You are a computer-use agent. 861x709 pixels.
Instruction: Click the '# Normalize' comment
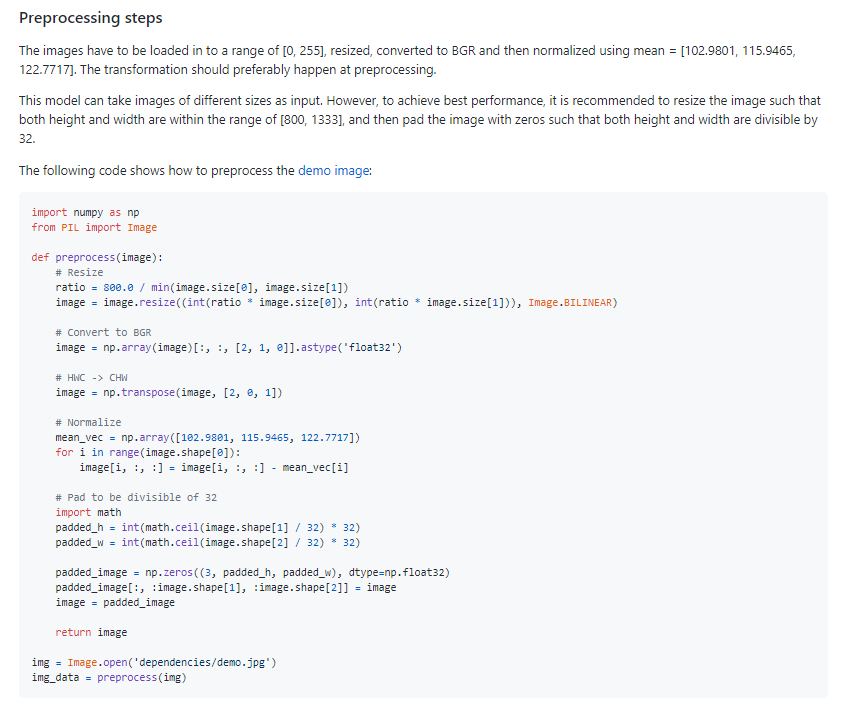88,422
